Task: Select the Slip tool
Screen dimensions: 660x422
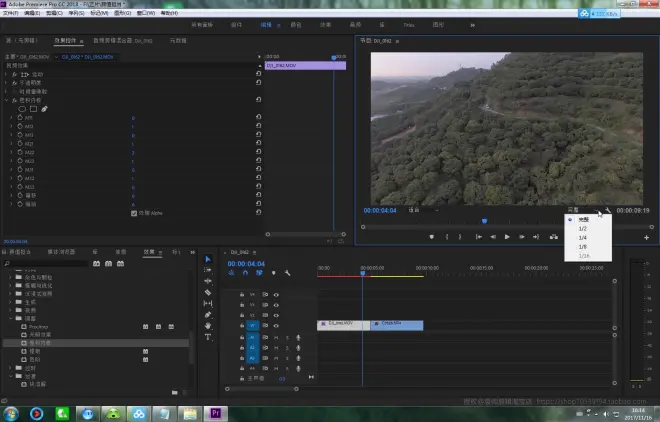Action: coord(208,303)
